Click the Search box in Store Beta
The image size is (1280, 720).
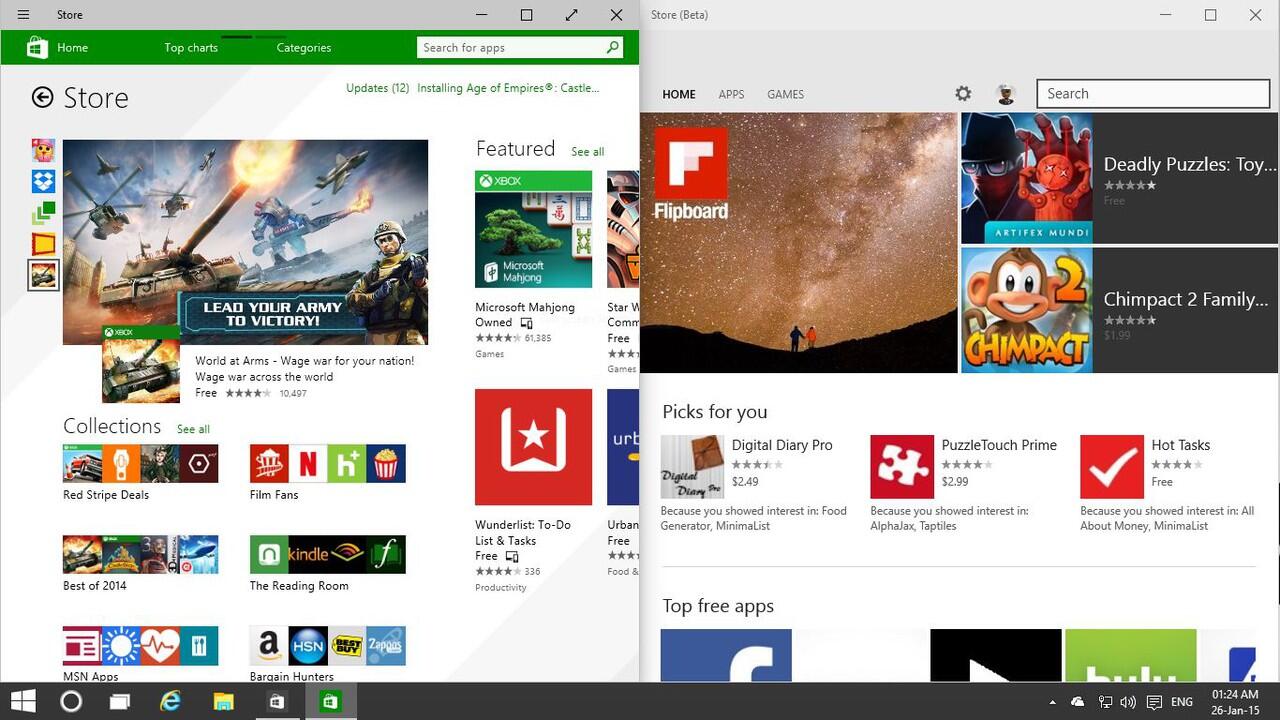(x=1153, y=93)
